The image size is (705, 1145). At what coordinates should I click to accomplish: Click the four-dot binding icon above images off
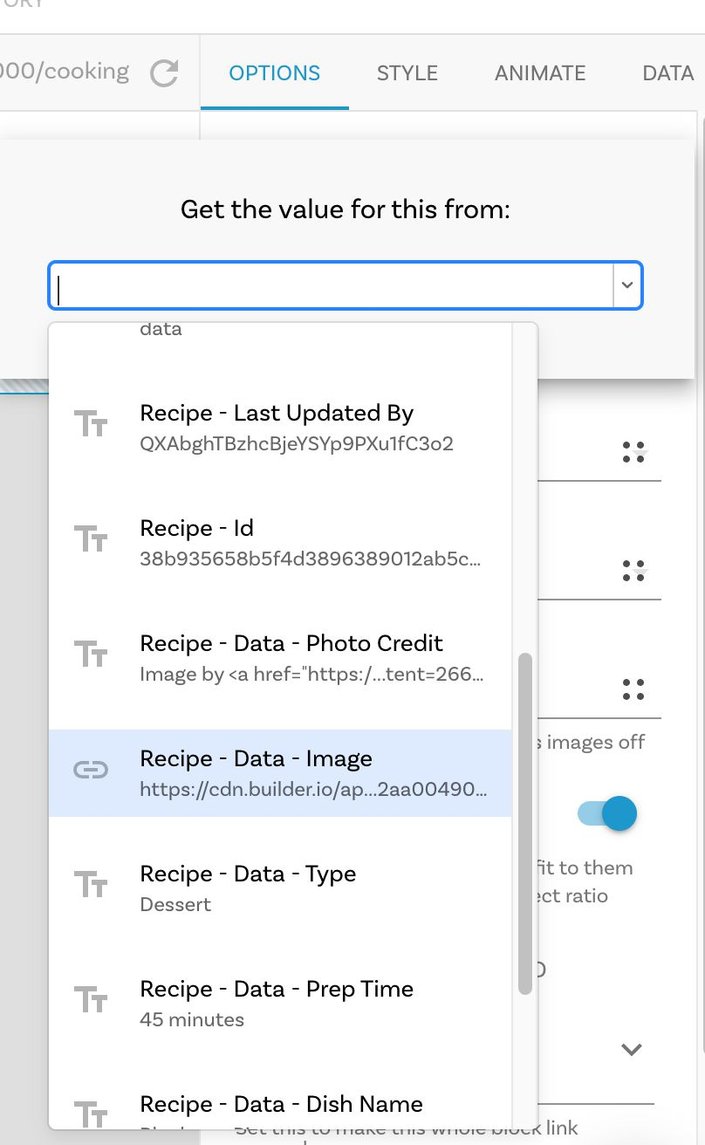click(633, 689)
